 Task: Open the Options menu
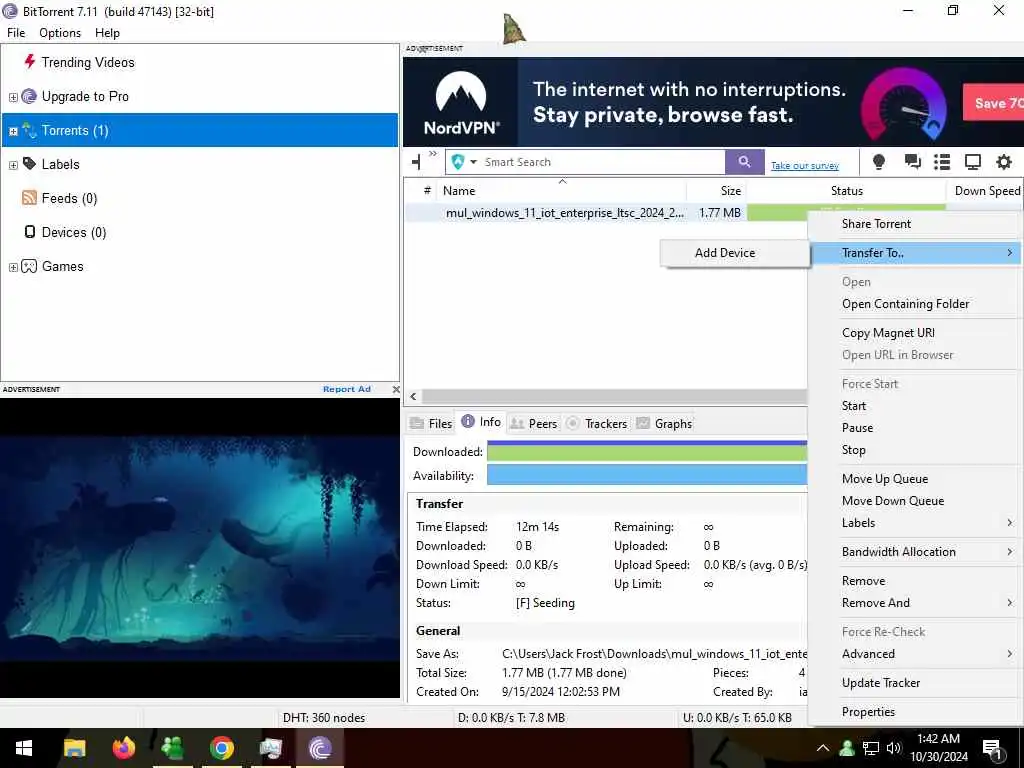point(60,33)
